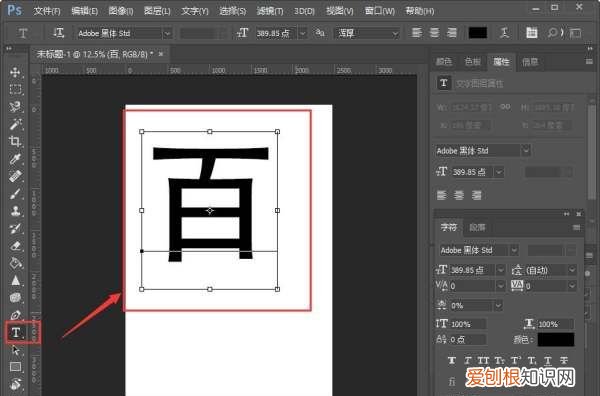Viewport: 600px width, 396px height.
Task: Open the Create Warped Text dialog
Action: point(504,33)
